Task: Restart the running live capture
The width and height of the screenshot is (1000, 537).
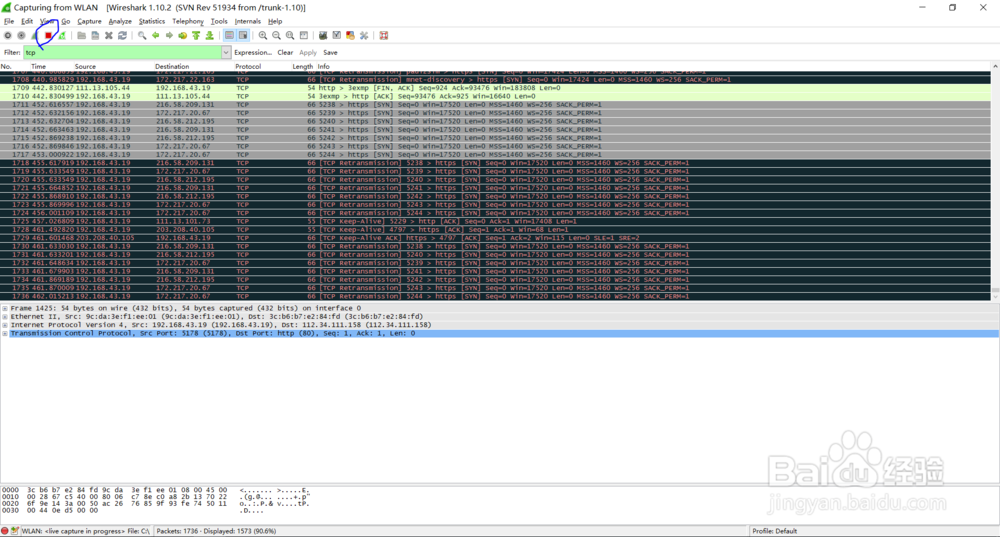Action: 62,36
